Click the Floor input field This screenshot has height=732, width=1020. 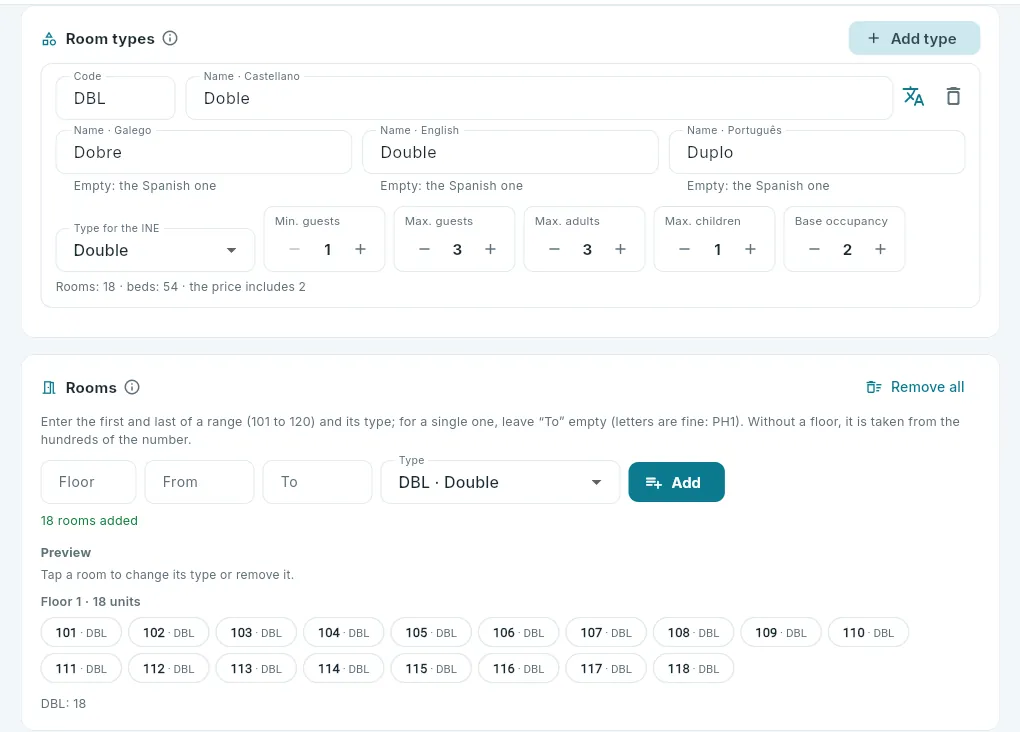[x=88, y=482]
